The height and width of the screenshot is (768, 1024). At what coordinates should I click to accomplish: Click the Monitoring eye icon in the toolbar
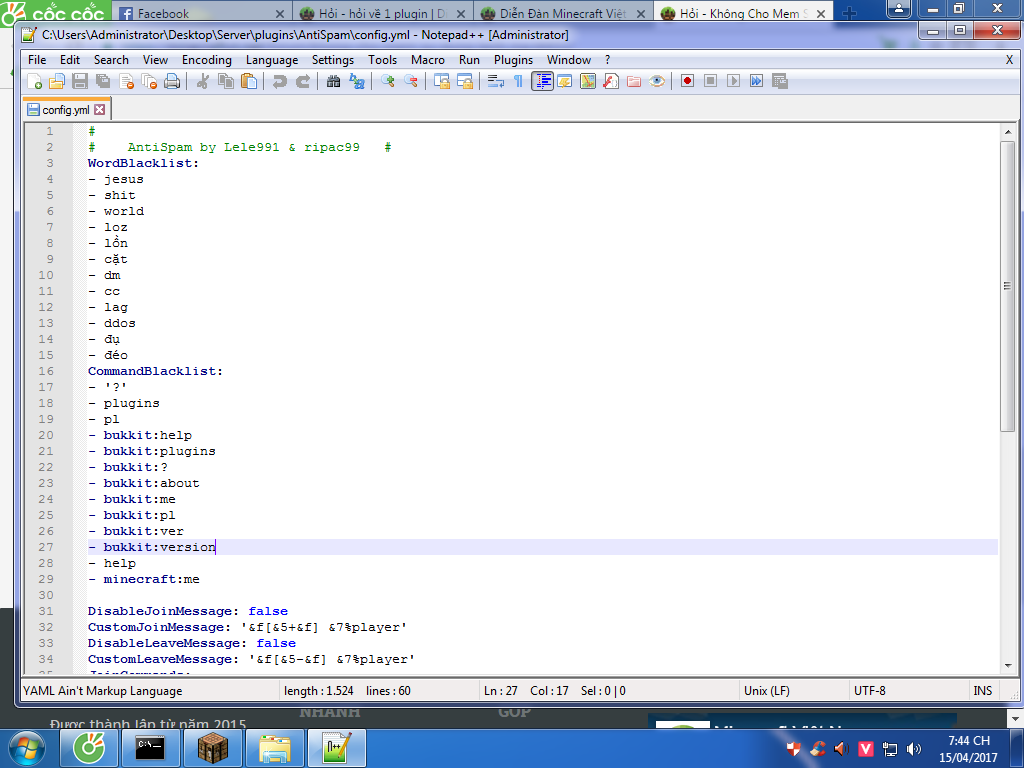coord(657,81)
